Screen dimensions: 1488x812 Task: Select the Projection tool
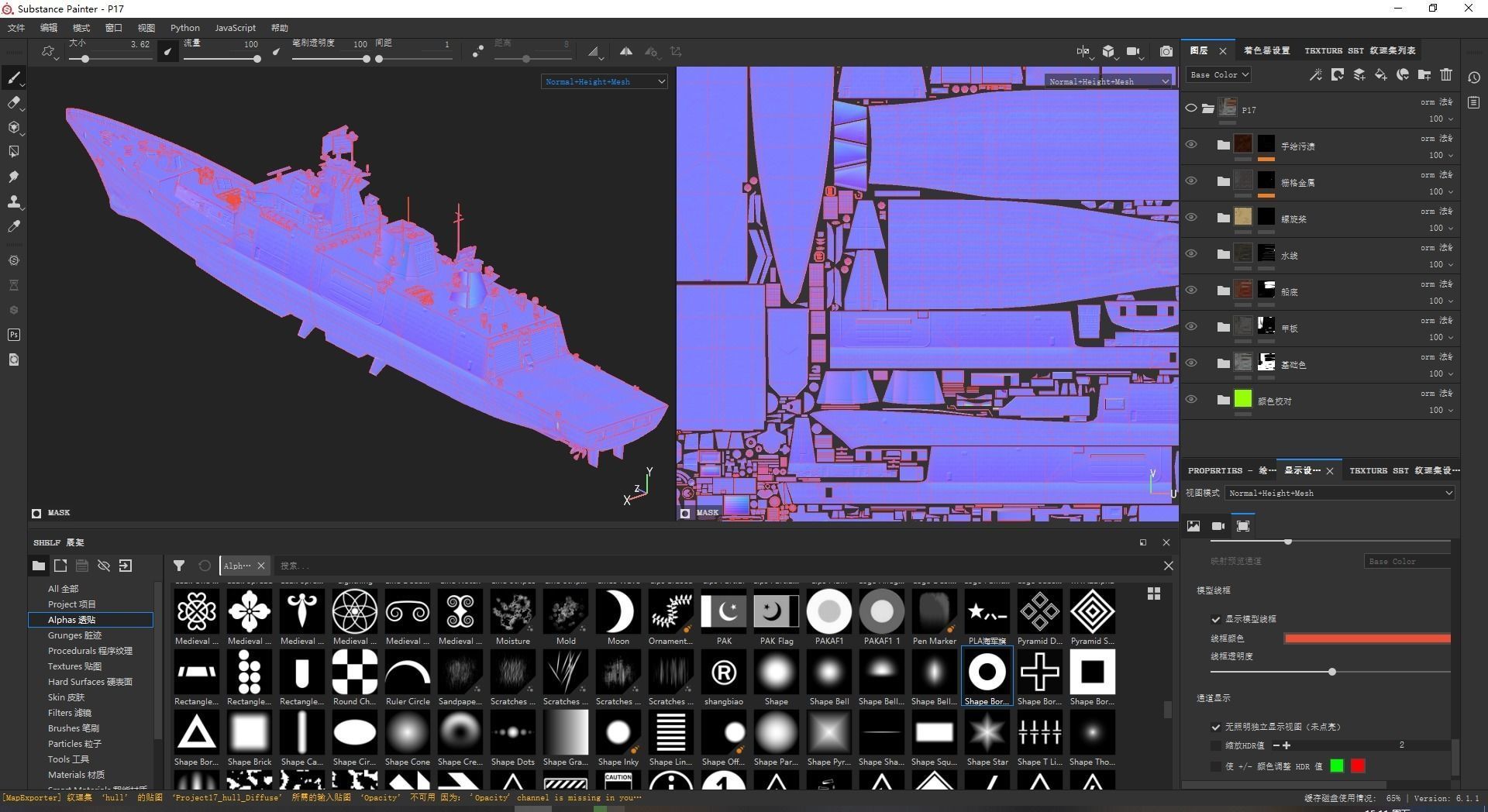point(13,127)
